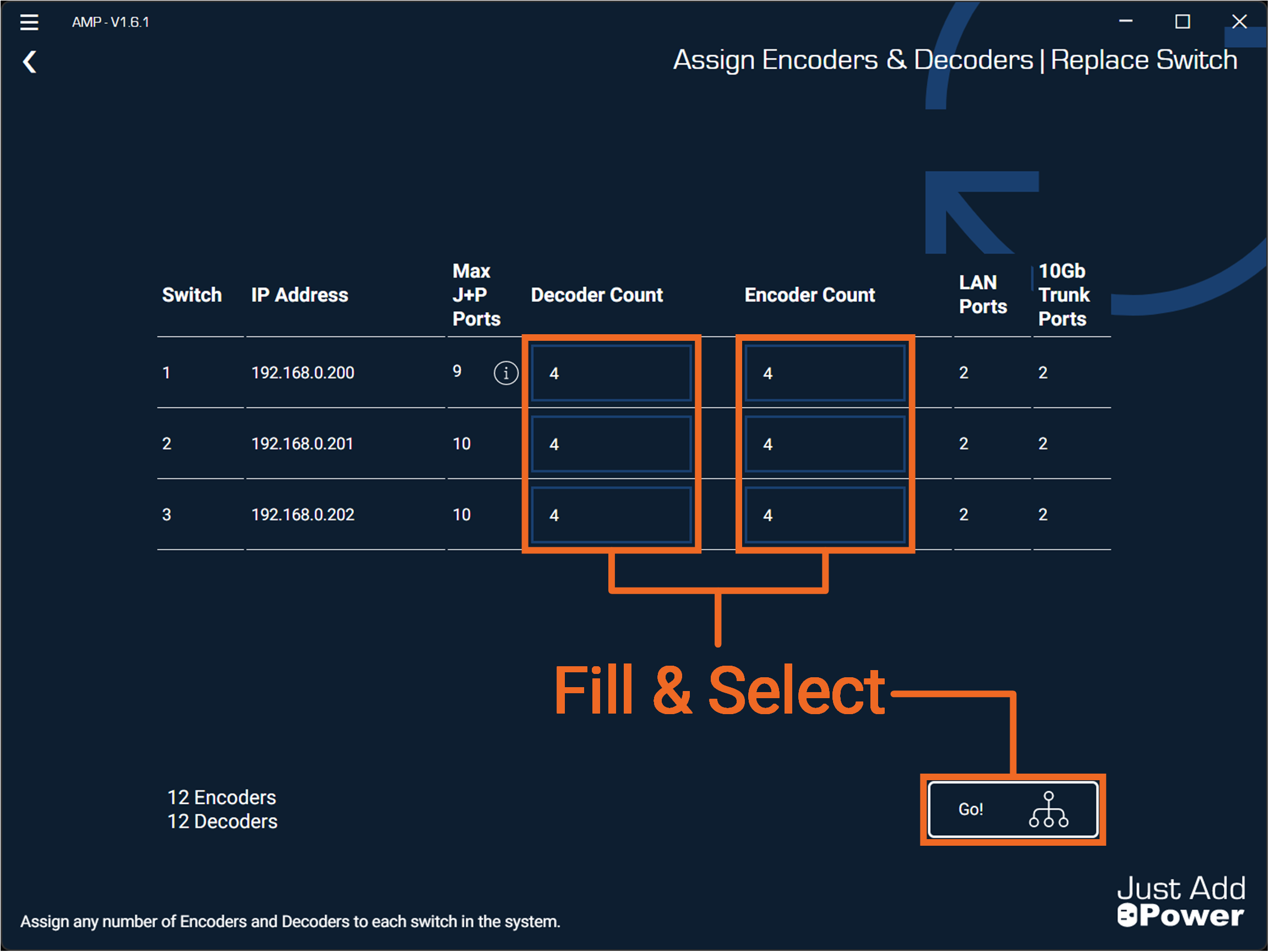Screen dimensions: 1269x952
Task: Open the hamburger menu
Action: coord(29,22)
